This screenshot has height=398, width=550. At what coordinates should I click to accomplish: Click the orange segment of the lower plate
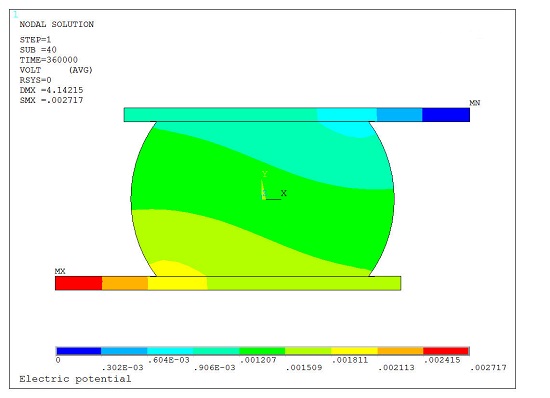[125, 283]
